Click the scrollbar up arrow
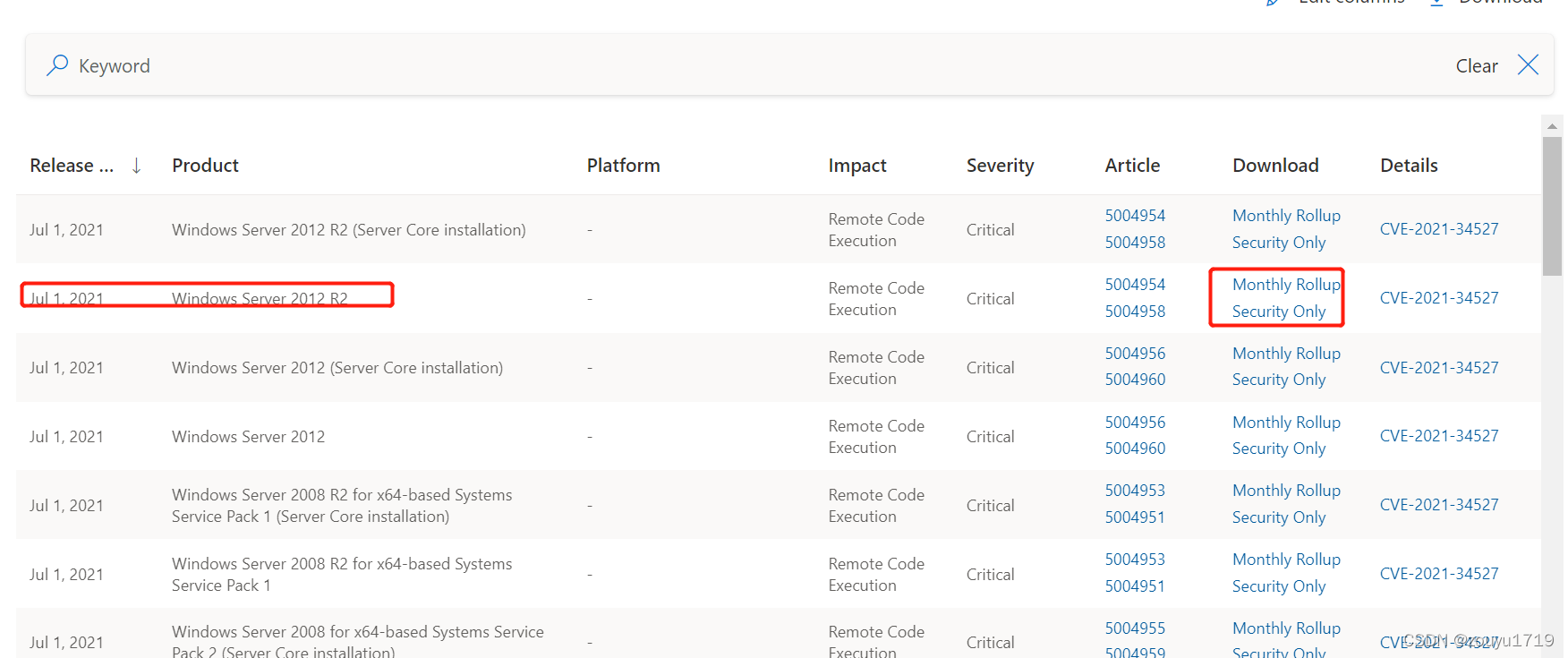 coord(1552,126)
